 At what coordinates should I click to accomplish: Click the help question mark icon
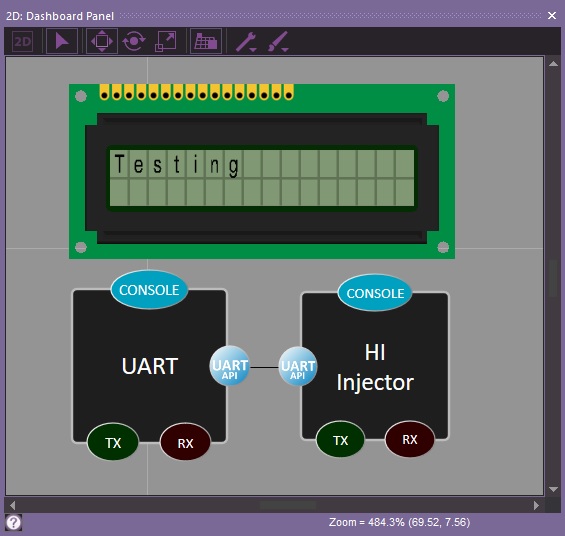click(x=14, y=522)
